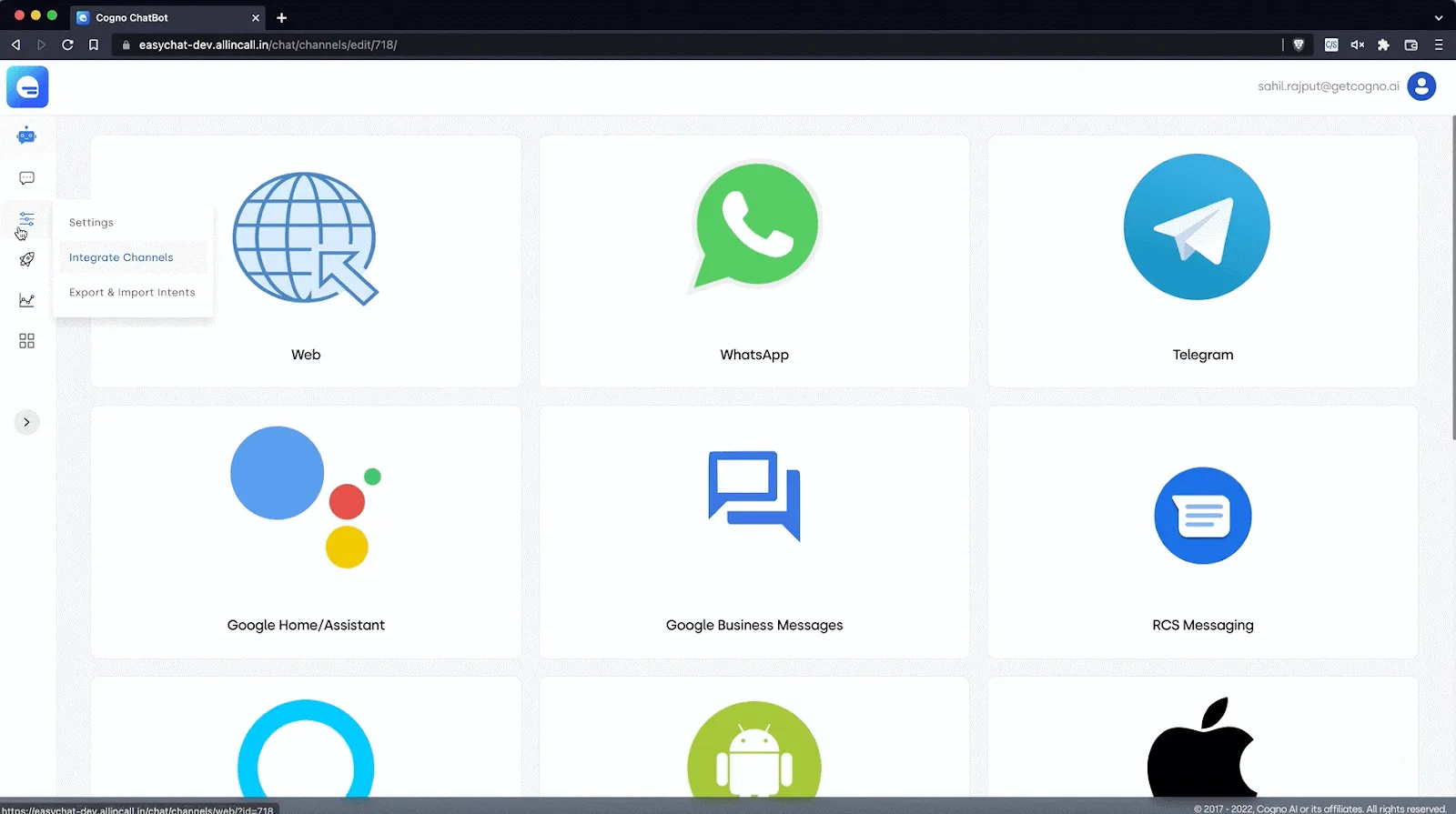Screen dimensions: 1456x814
Task: Expand the sidebar with chevron arrow
Action: pos(26,422)
